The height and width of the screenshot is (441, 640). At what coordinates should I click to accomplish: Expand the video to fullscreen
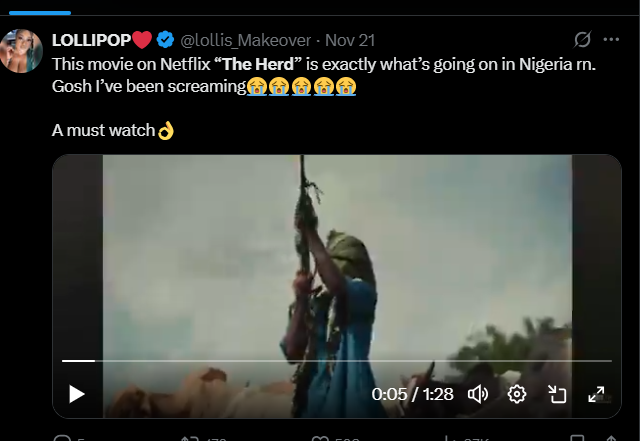pos(595,394)
